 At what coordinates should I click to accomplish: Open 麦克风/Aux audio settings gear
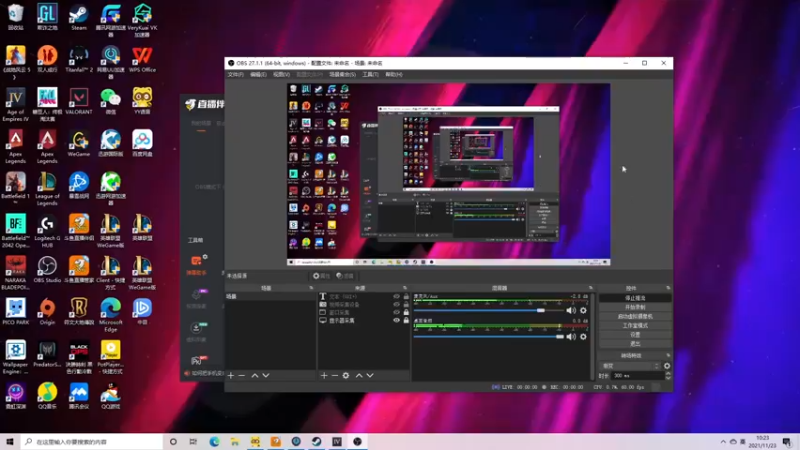tap(583, 310)
